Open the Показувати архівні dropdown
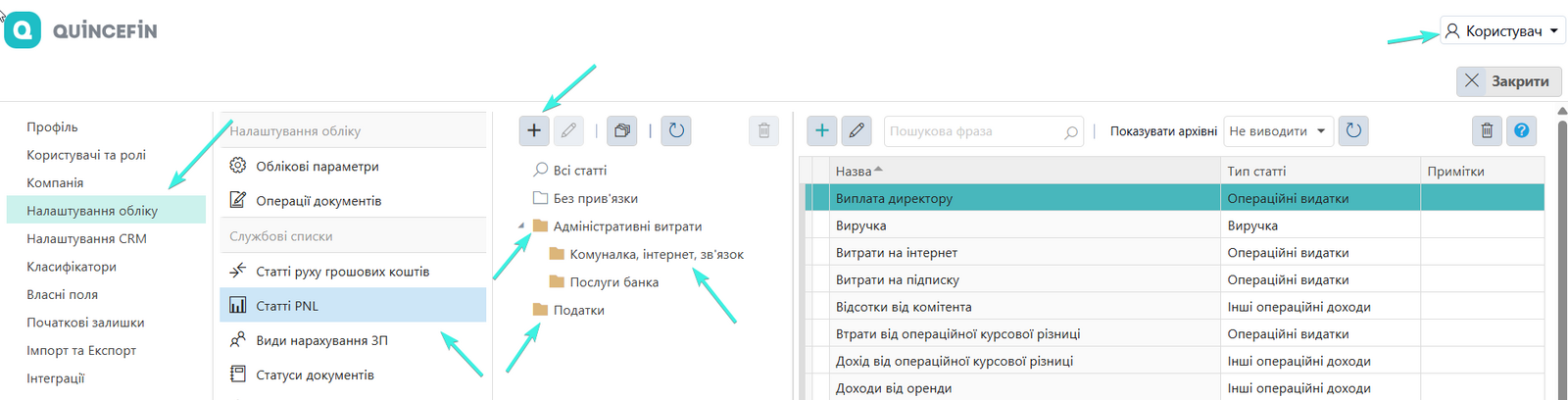 (x=1278, y=131)
